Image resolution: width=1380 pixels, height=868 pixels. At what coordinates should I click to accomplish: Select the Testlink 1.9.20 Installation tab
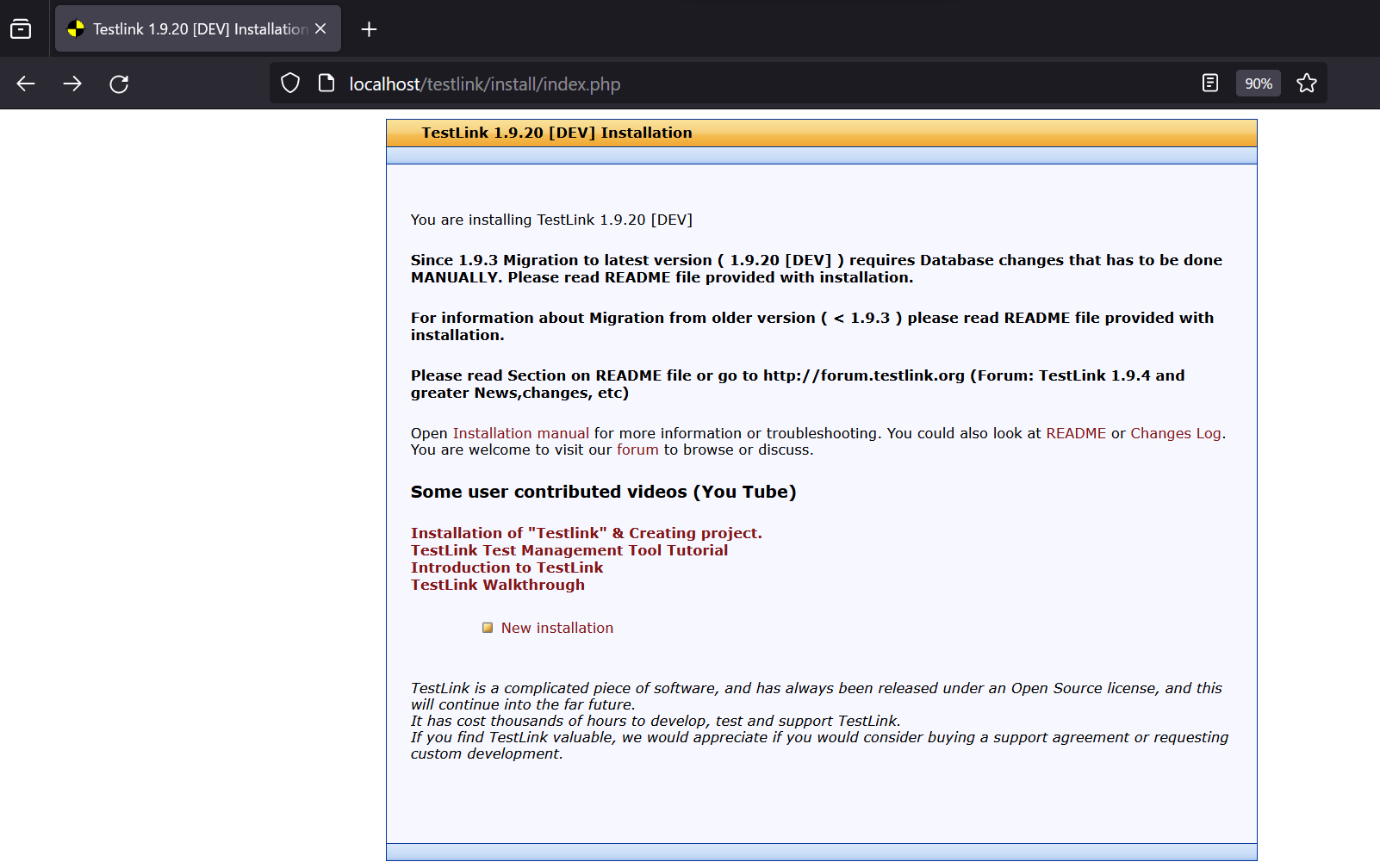pos(198,28)
